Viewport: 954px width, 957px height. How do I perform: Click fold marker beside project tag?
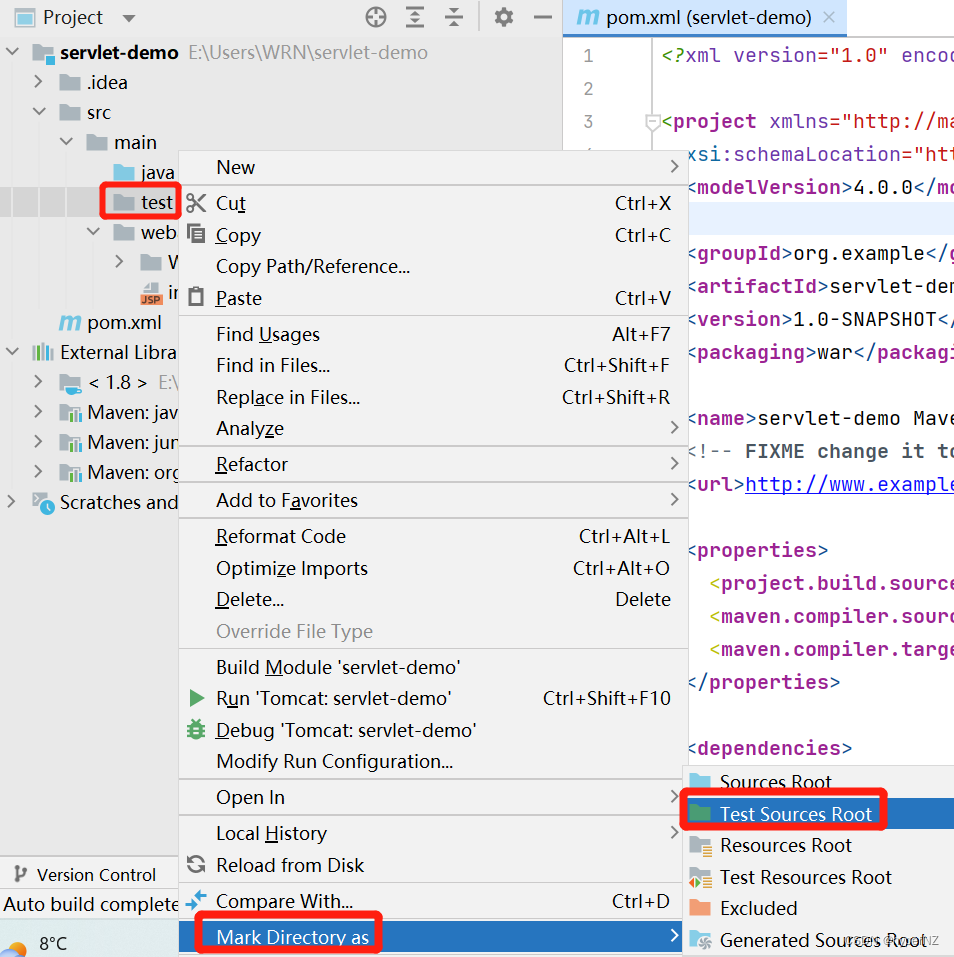(652, 122)
